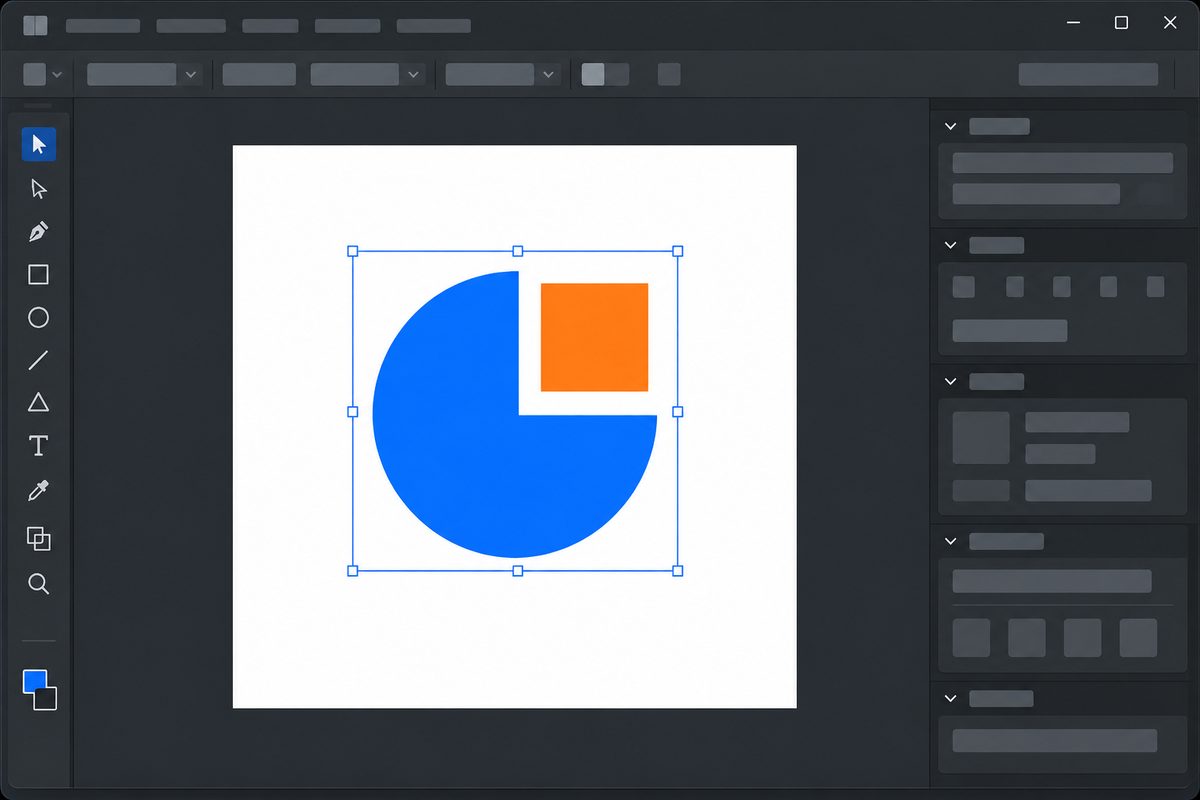The width and height of the screenshot is (1200, 800).
Task: Close the application window
Action: pyautogui.click(x=1170, y=23)
